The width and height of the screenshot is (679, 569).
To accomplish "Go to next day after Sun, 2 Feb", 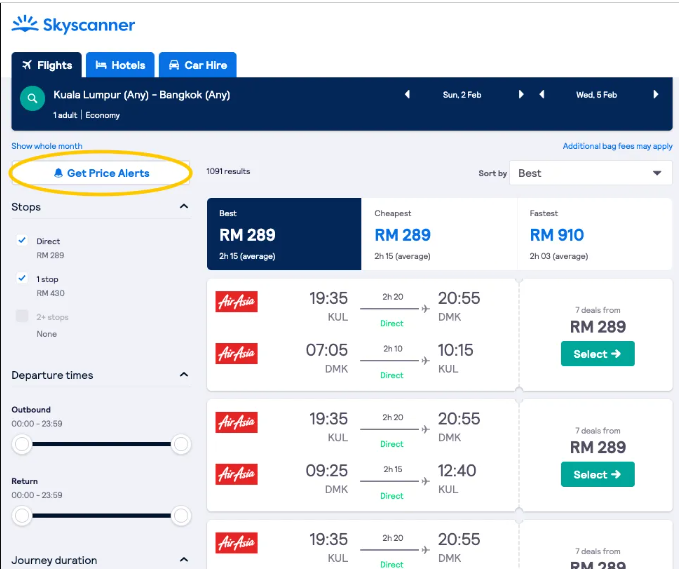I will (521, 95).
